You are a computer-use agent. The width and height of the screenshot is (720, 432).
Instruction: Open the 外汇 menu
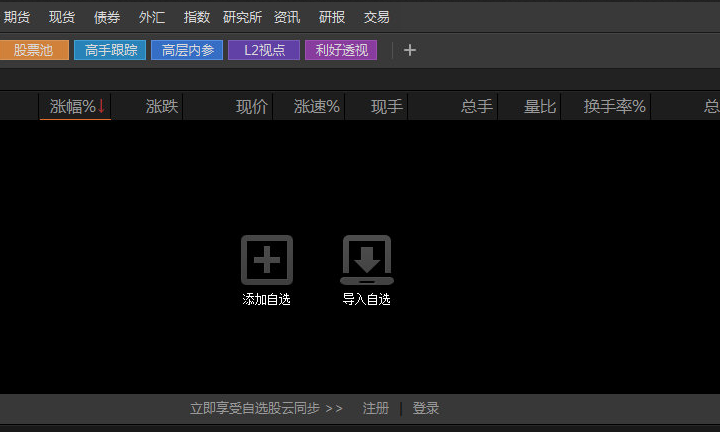152,17
